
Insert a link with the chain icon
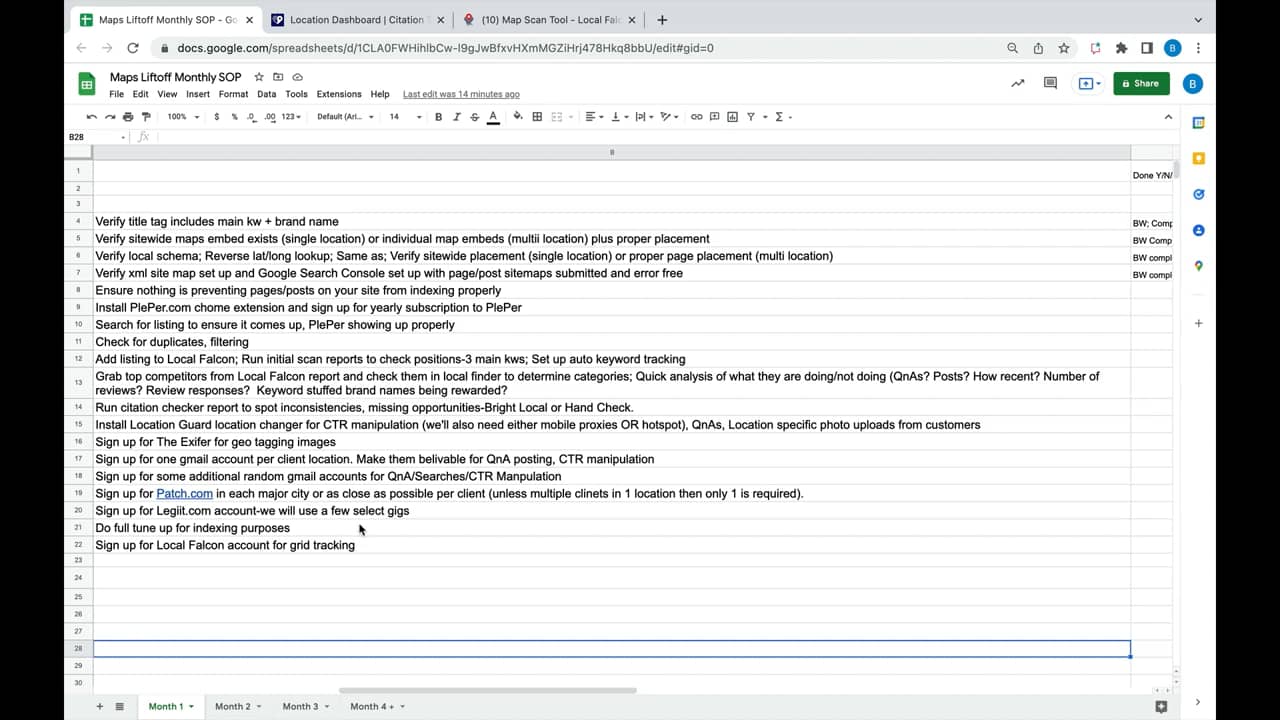[x=697, y=117]
